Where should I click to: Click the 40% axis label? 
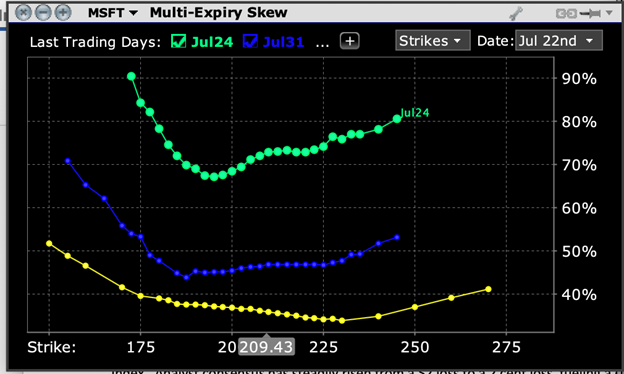coord(579,295)
